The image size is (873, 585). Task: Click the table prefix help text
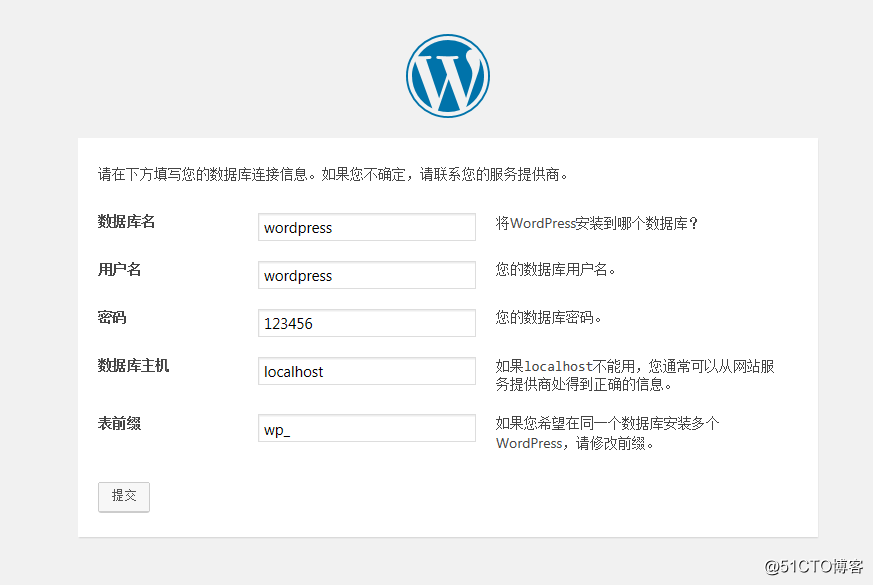[607, 433]
